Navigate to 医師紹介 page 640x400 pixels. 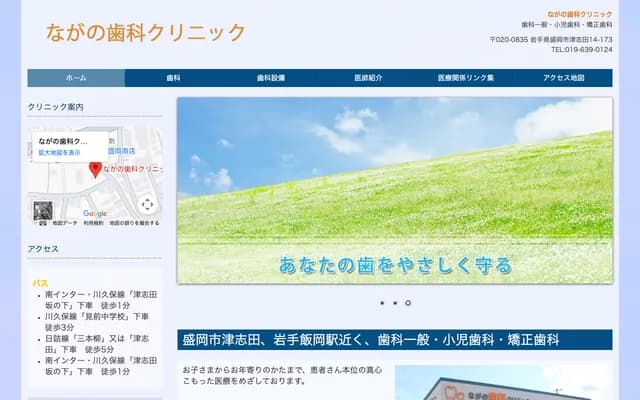tap(368, 78)
